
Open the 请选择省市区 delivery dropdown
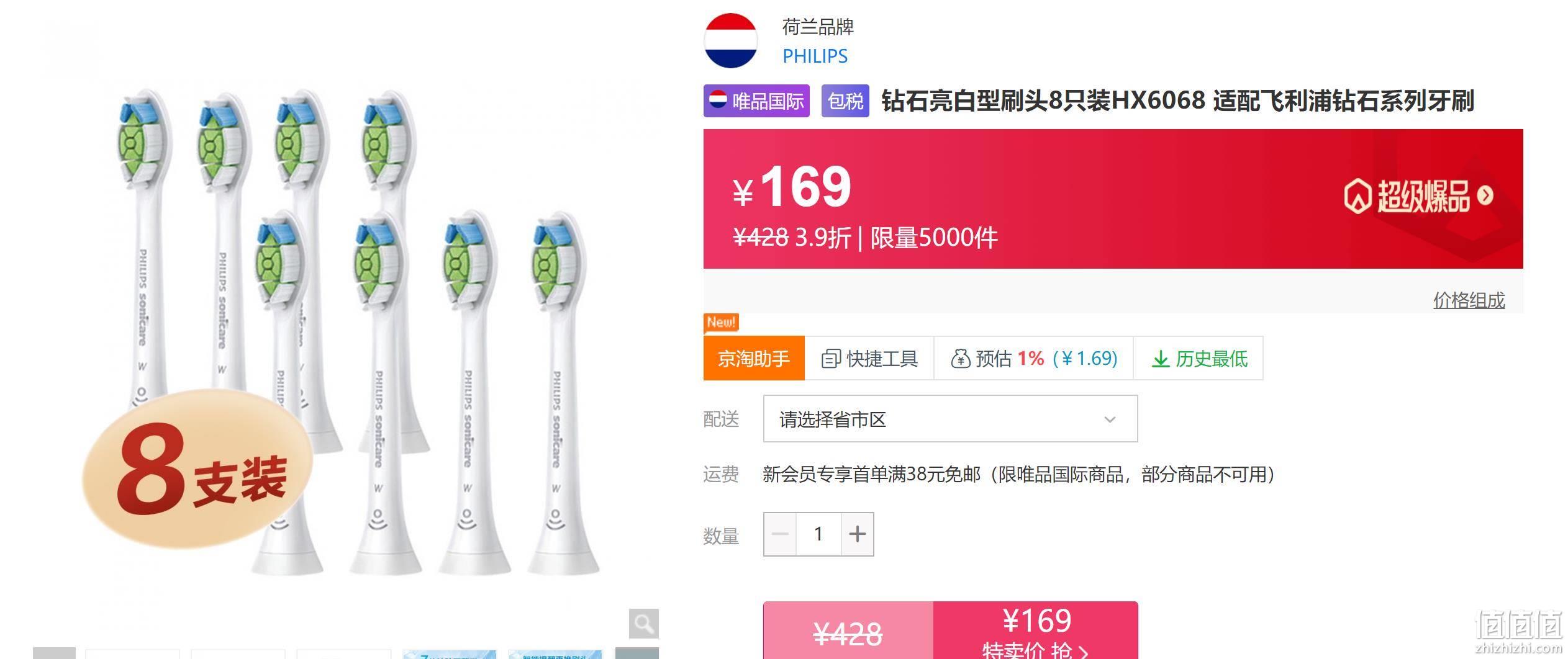click(x=950, y=419)
